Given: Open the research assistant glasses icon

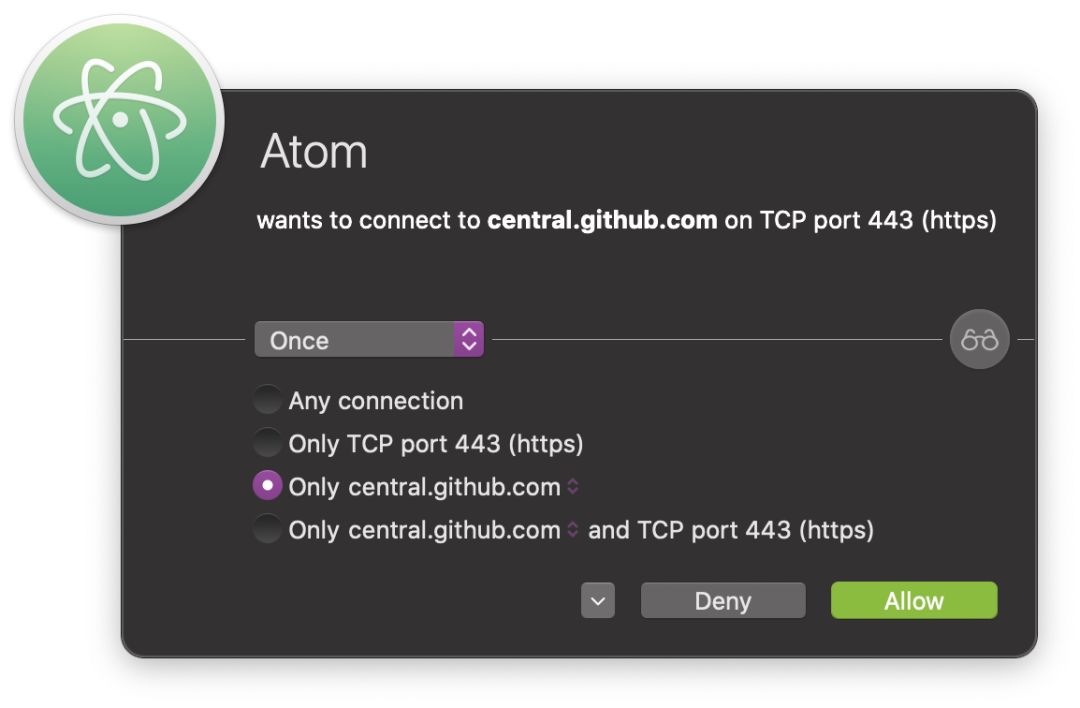Looking at the screenshot, I should (979, 340).
